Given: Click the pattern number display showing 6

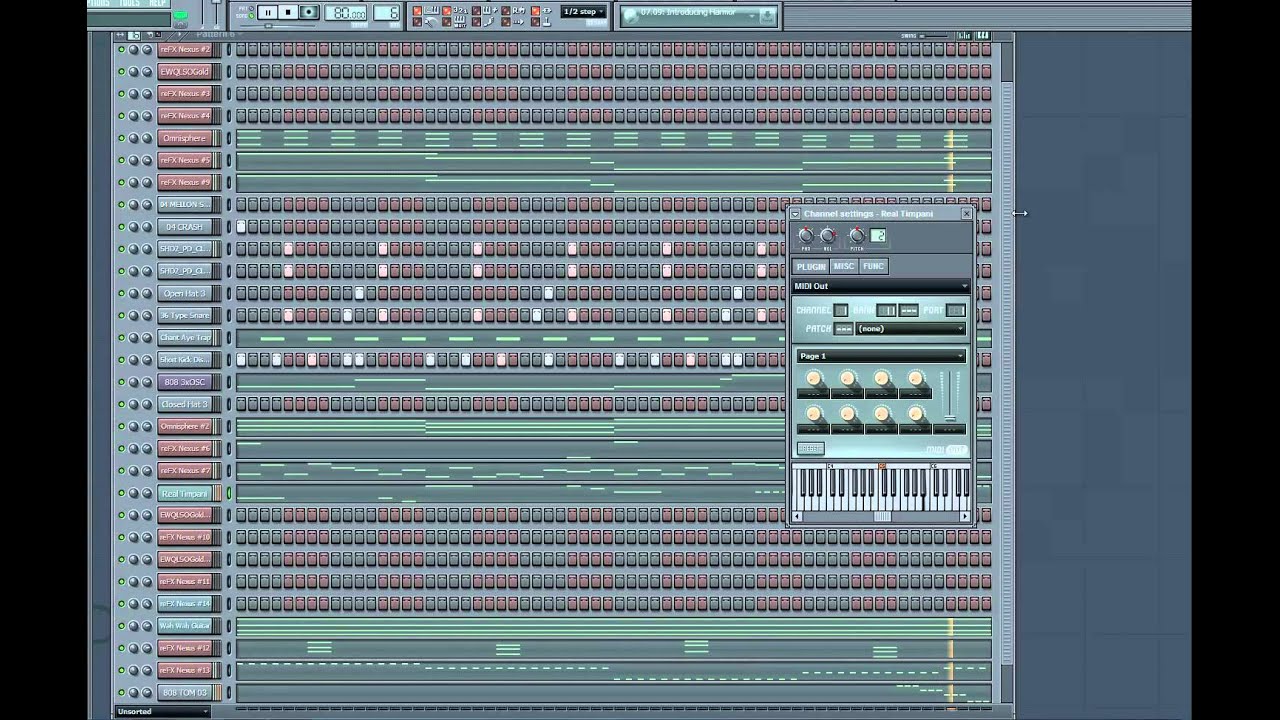Looking at the screenshot, I should [387, 13].
